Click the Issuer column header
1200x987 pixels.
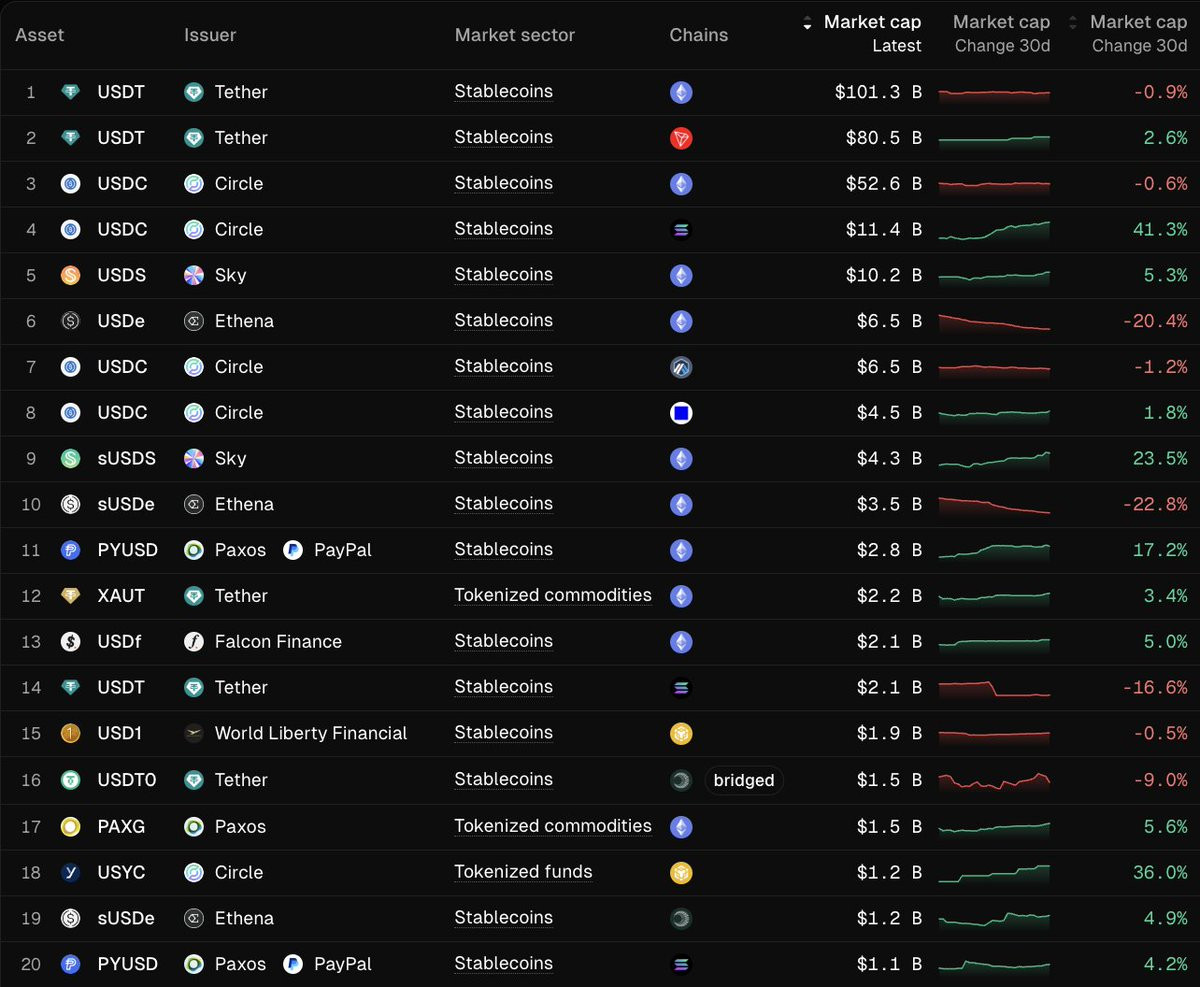[x=210, y=35]
